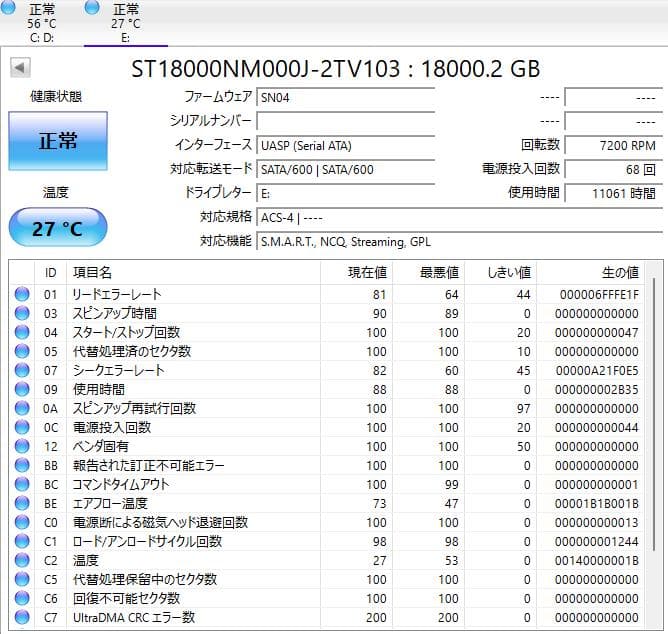The width and height of the screenshot is (668, 634).
Task: Click status icon of ロード/アンロードサイクル回数 row
Action: pyautogui.click(x=22, y=541)
